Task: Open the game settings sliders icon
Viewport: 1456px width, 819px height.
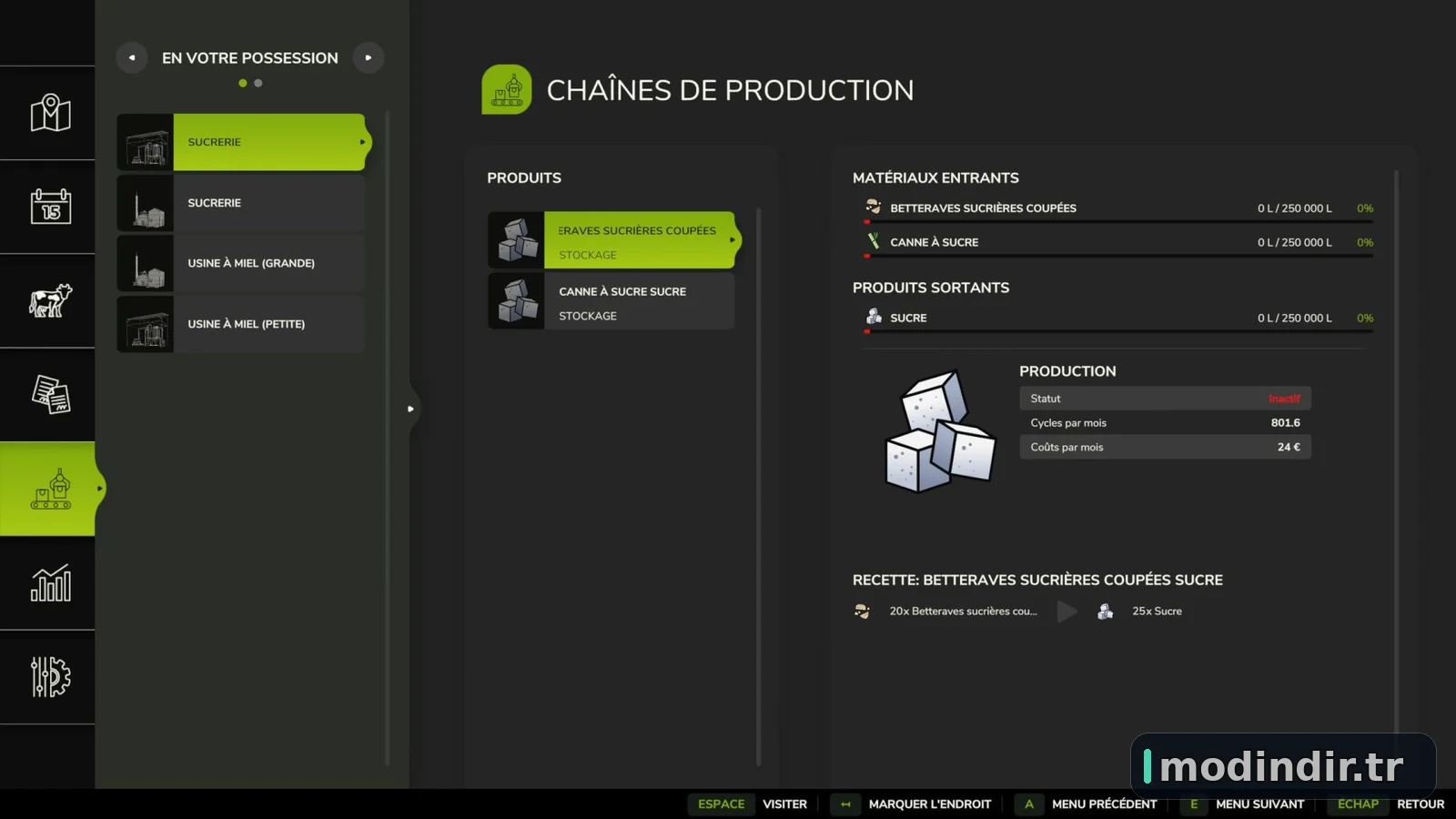Action: [50, 677]
